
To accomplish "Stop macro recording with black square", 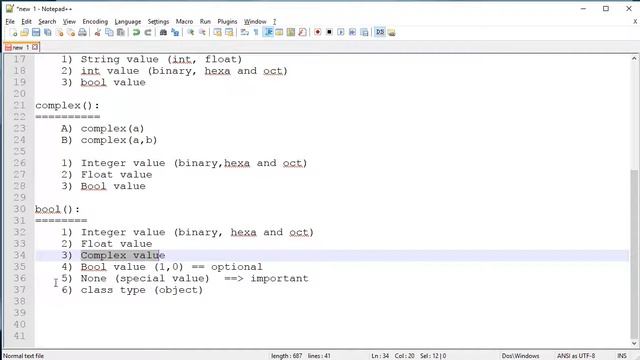I will click(329, 32).
